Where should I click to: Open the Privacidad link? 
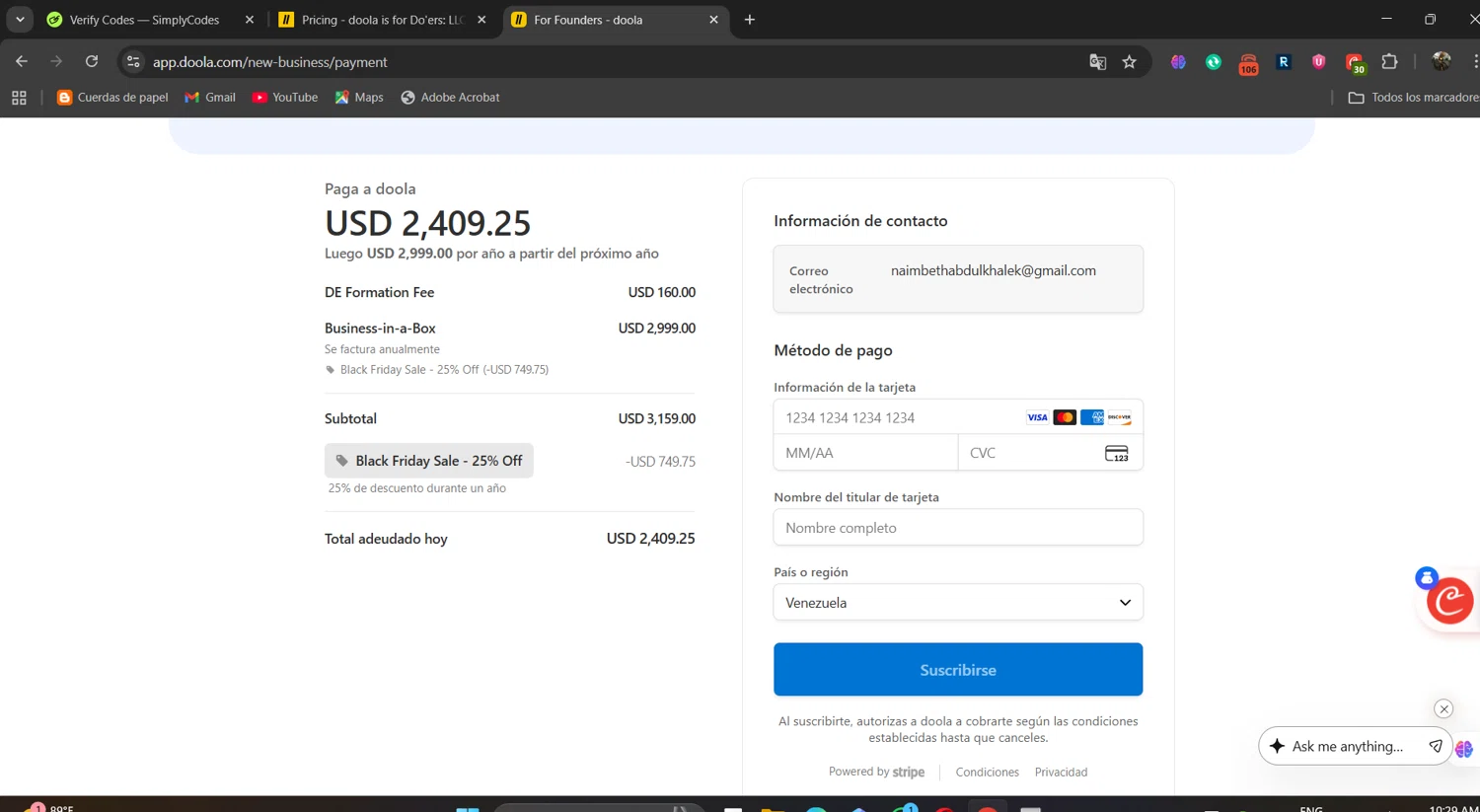tap(1061, 773)
